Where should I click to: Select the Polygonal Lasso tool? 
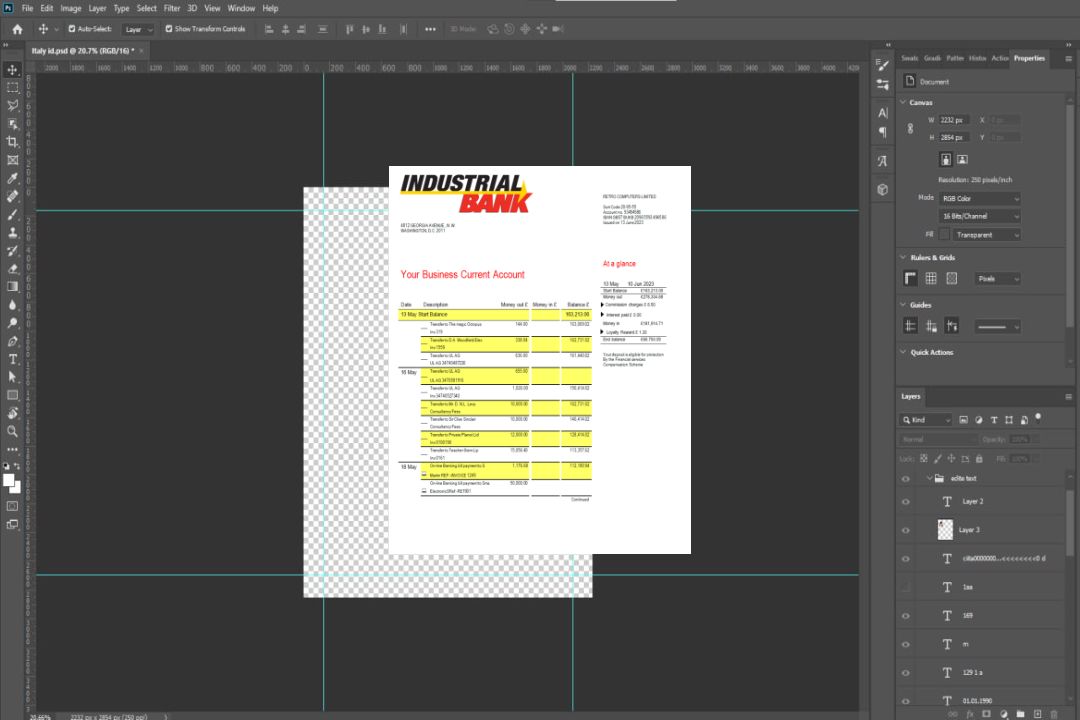[12, 105]
